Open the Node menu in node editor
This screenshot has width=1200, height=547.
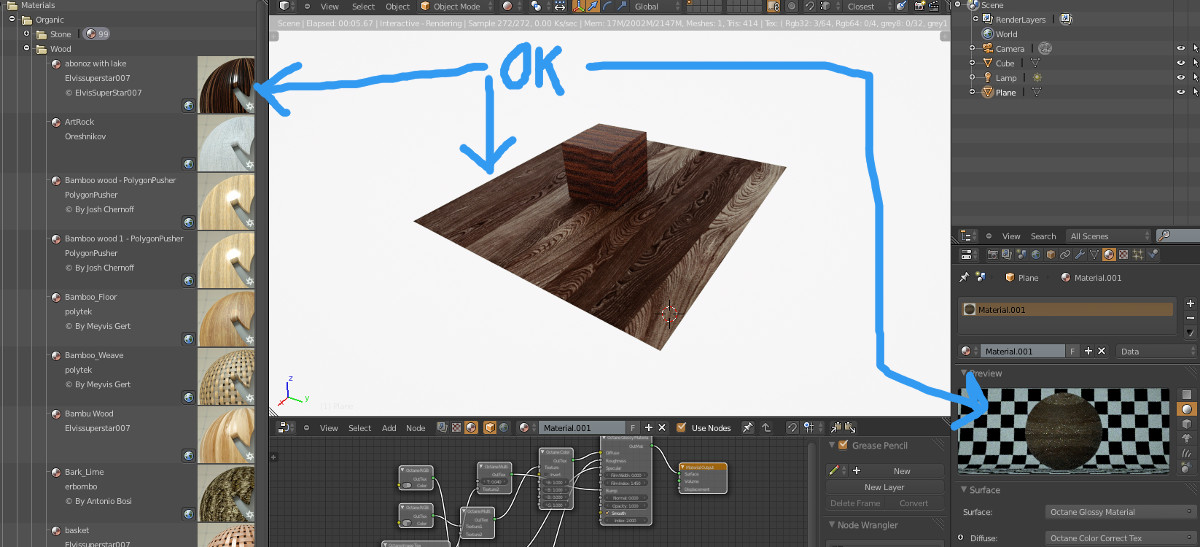click(x=416, y=428)
